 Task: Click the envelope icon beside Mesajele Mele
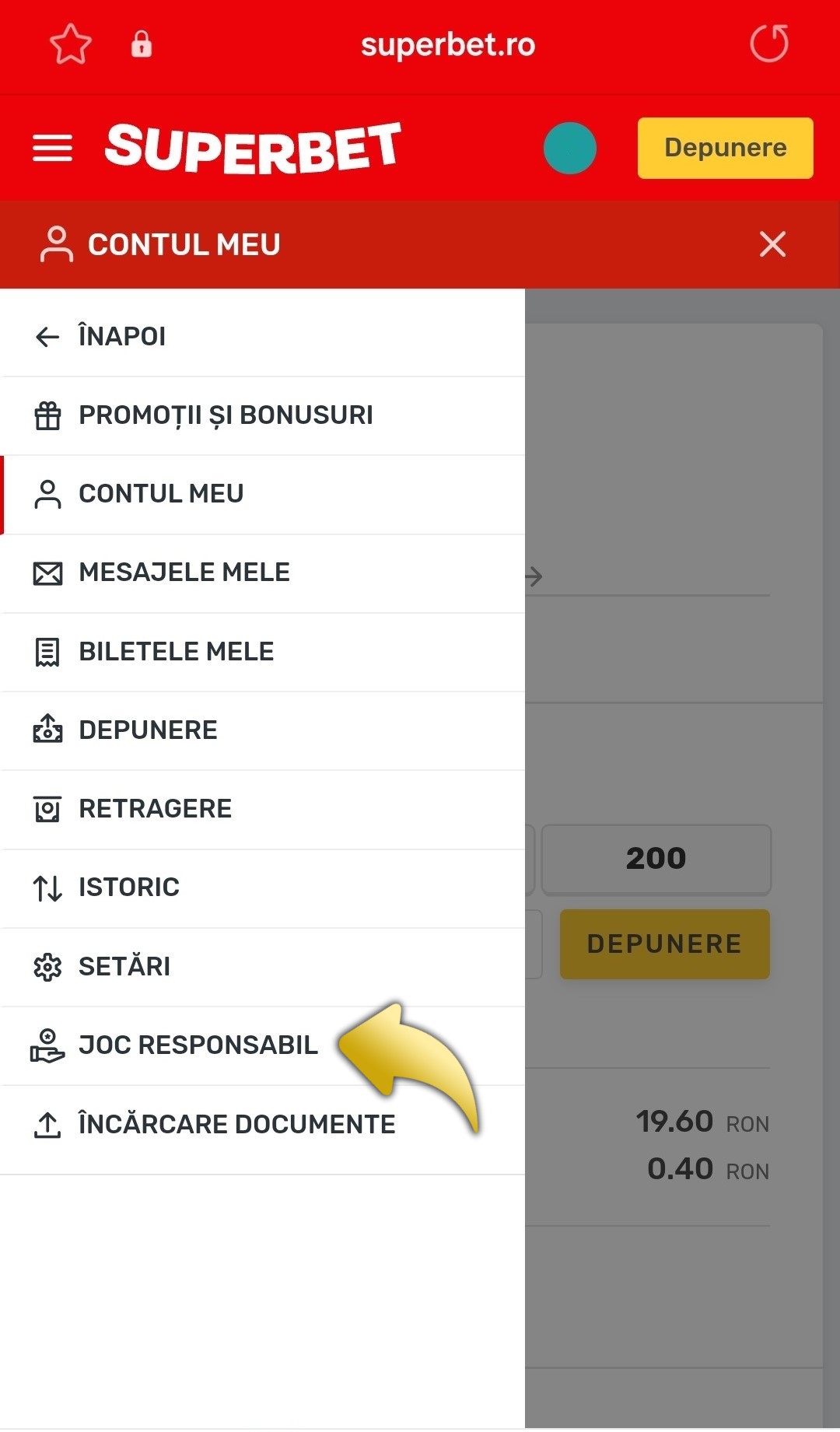(48, 572)
